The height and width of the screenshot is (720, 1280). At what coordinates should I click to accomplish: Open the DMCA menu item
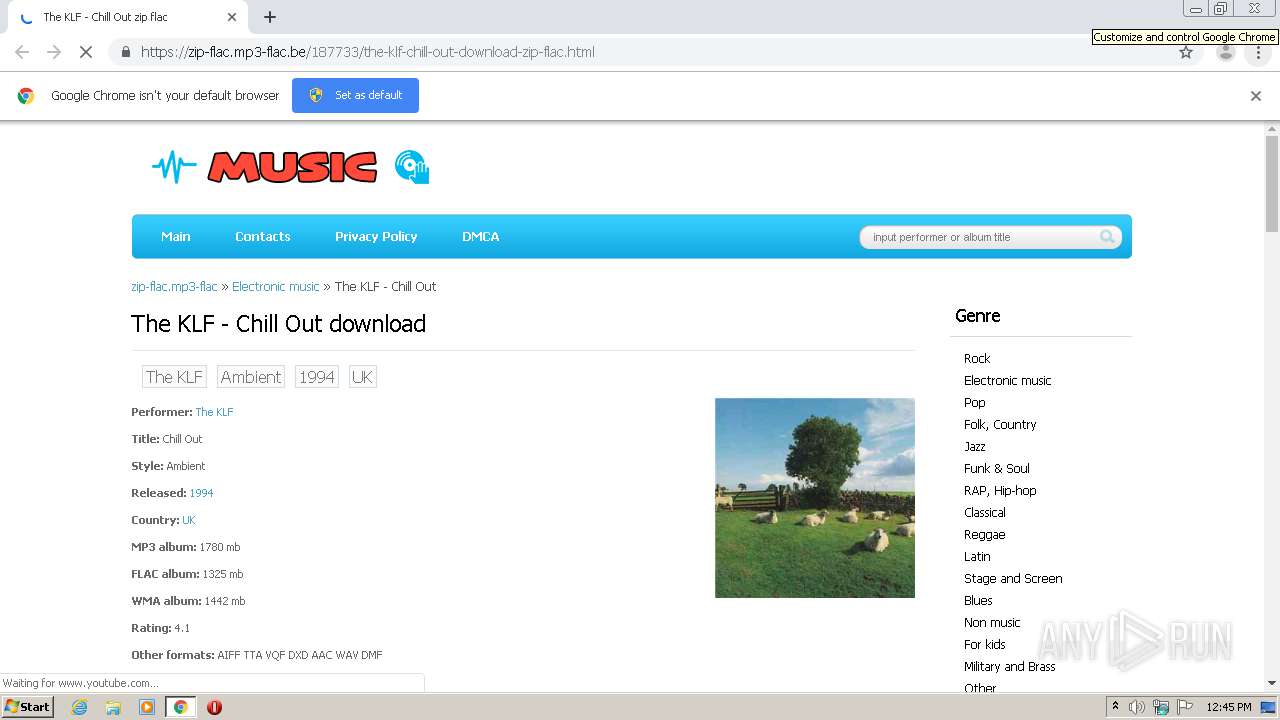point(481,236)
